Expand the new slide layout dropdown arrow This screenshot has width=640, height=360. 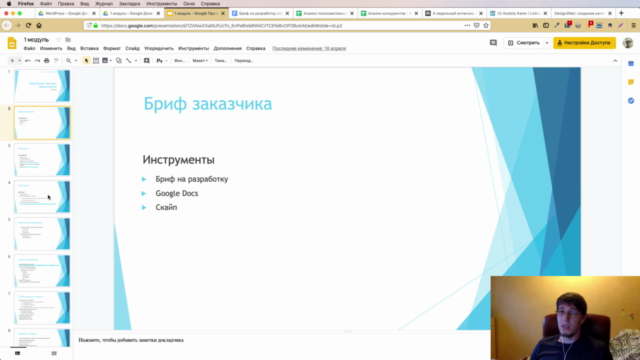pos(19,60)
